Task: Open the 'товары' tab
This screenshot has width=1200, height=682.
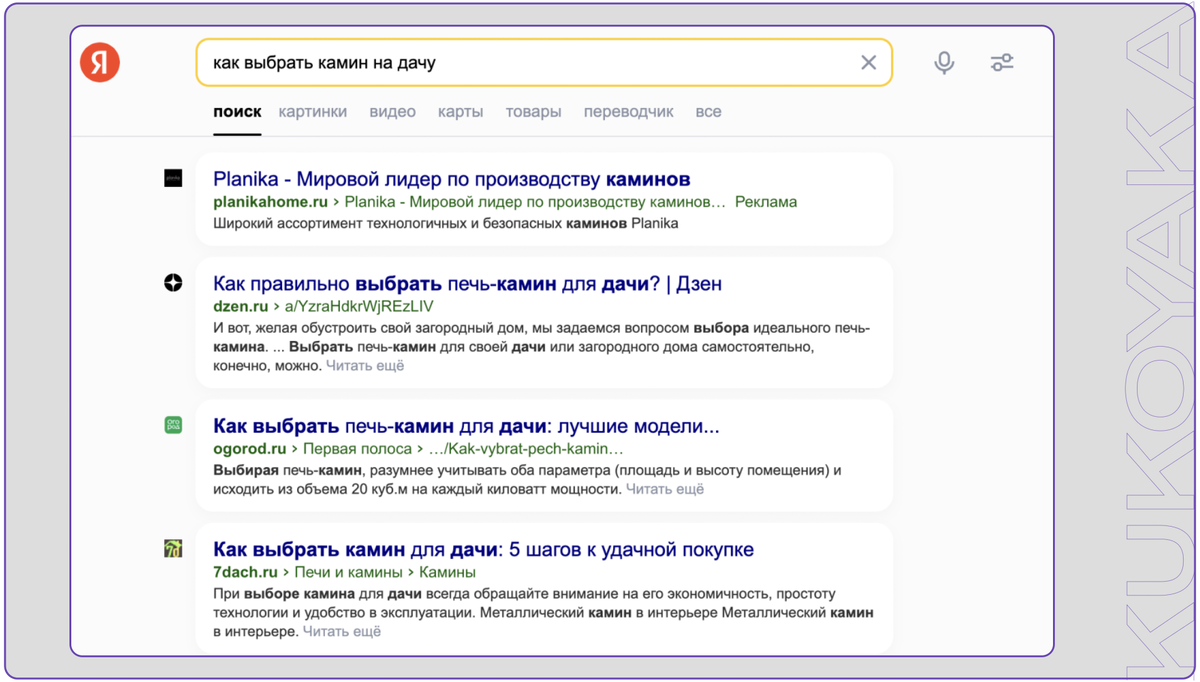Action: click(x=533, y=112)
